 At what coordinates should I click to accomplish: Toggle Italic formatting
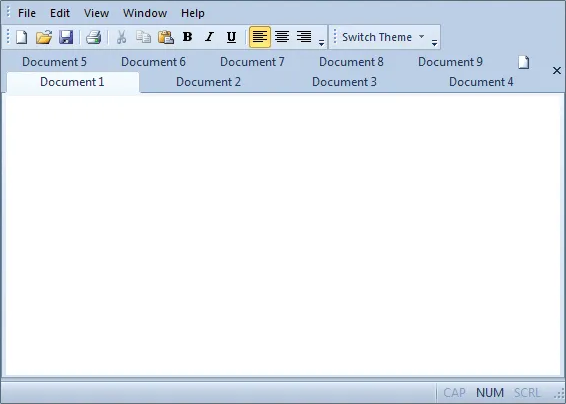[x=209, y=37]
